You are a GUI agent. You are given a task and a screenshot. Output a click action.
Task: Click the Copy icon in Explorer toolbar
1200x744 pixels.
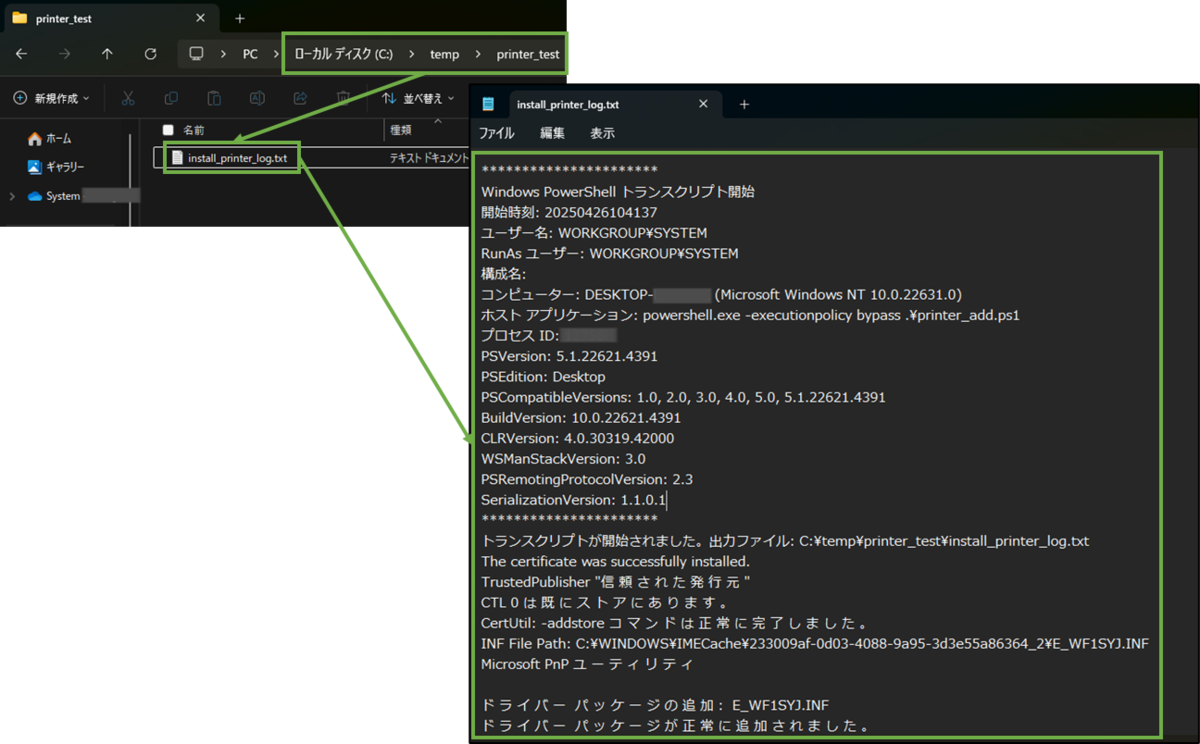click(x=171, y=98)
